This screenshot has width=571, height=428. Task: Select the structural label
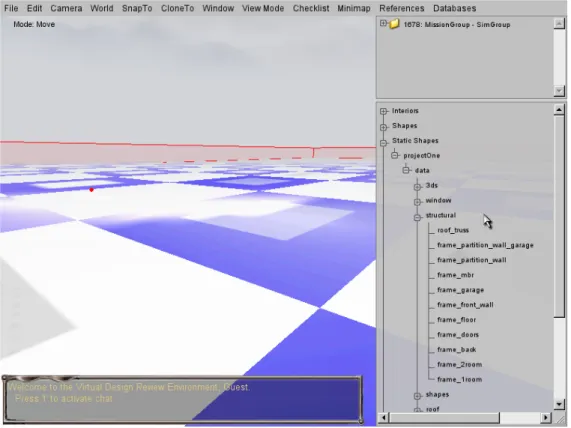tap(441, 215)
